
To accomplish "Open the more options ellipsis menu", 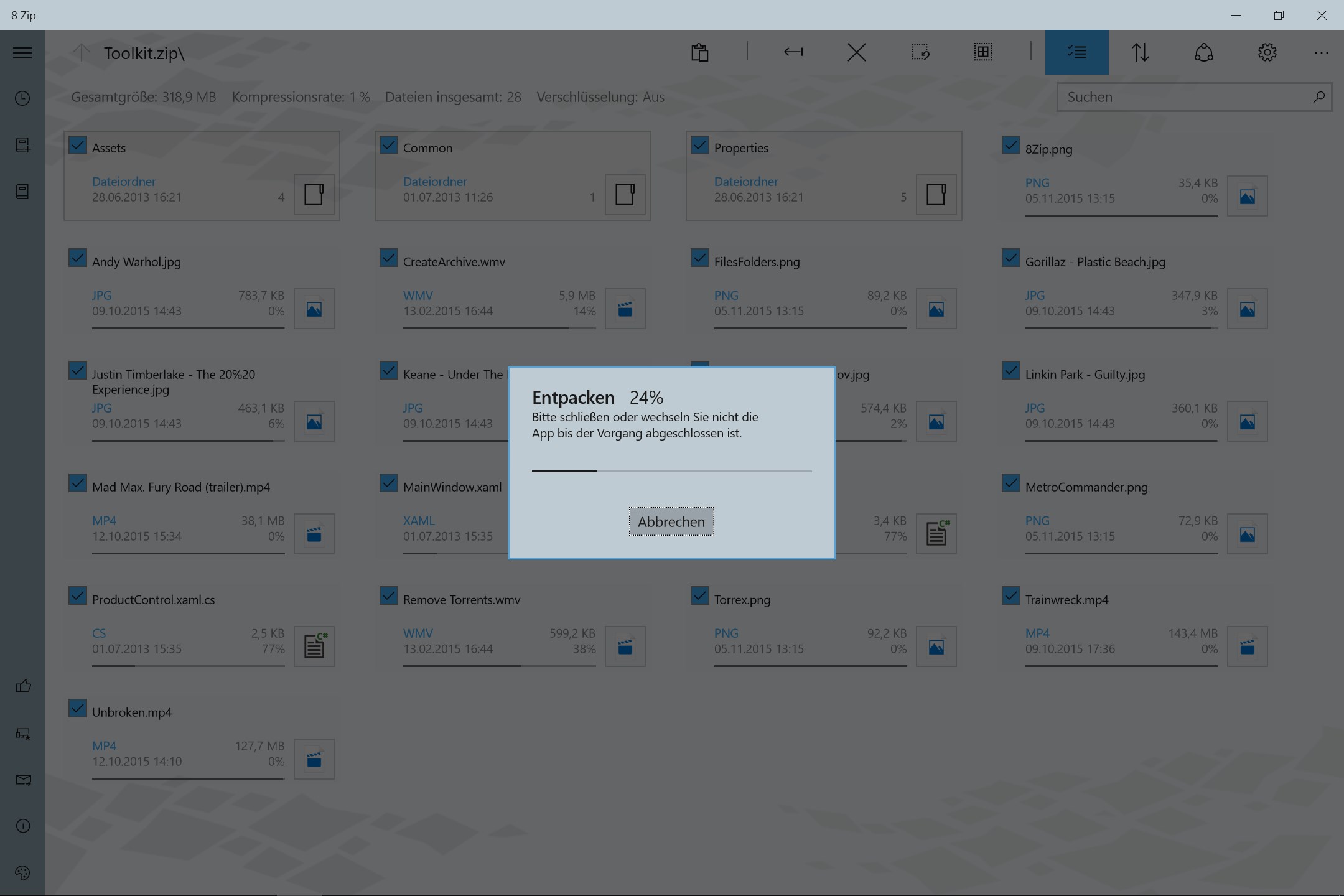I will click(x=1322, y=52).
